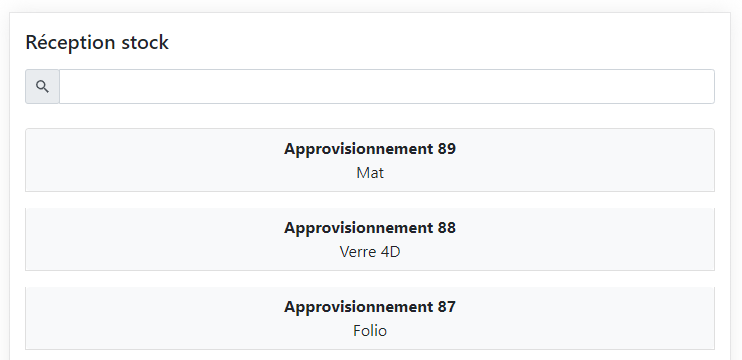This screenshot has height=360, width=742.
Task: Open the Approvisionnement 87 entry
Action: click(x=370, y=318)
